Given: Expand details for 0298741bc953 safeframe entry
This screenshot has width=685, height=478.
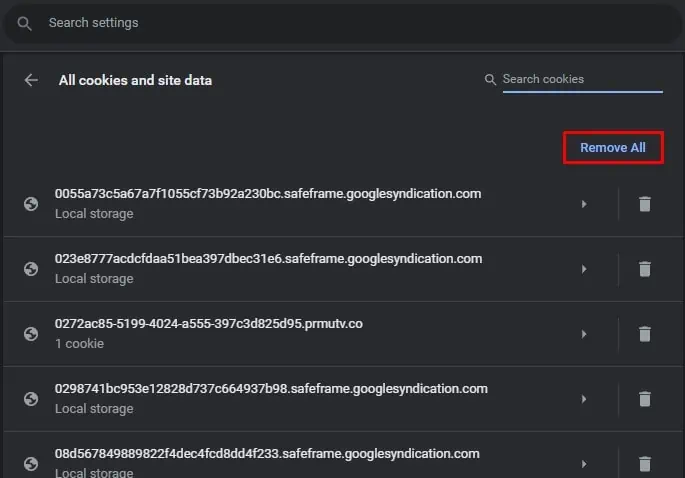Looking at the screenshot, I should coord(584,399).
